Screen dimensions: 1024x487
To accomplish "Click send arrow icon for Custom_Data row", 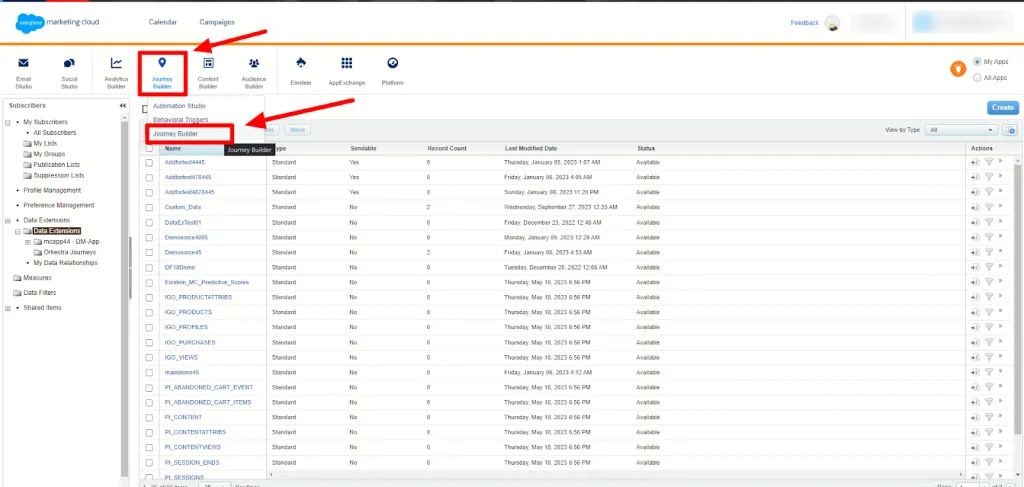I will 1000,207.
